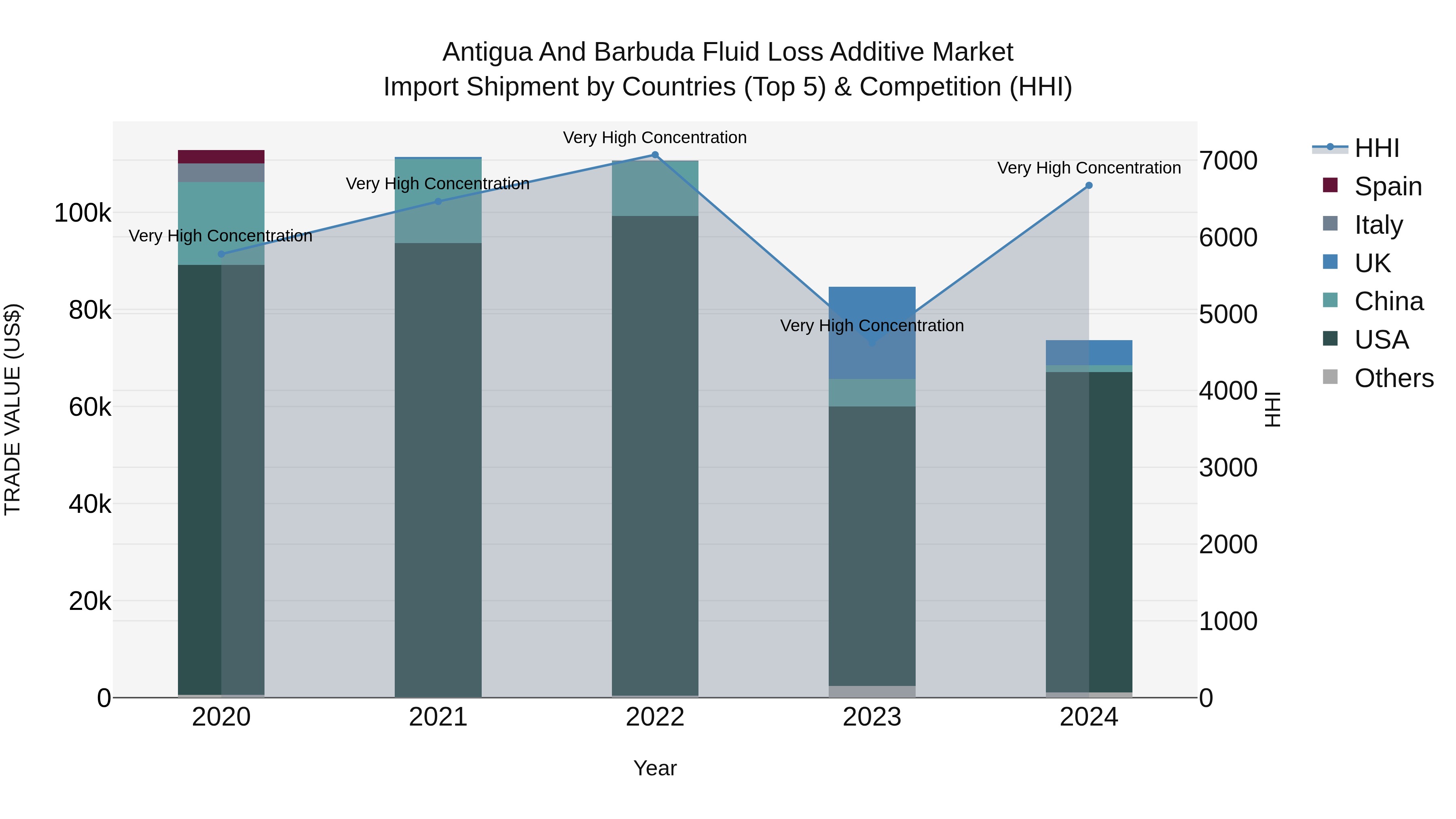The image size is (1456, 819).
Task: Click the 40k trade value axis tick
Action: coord(90,504)
